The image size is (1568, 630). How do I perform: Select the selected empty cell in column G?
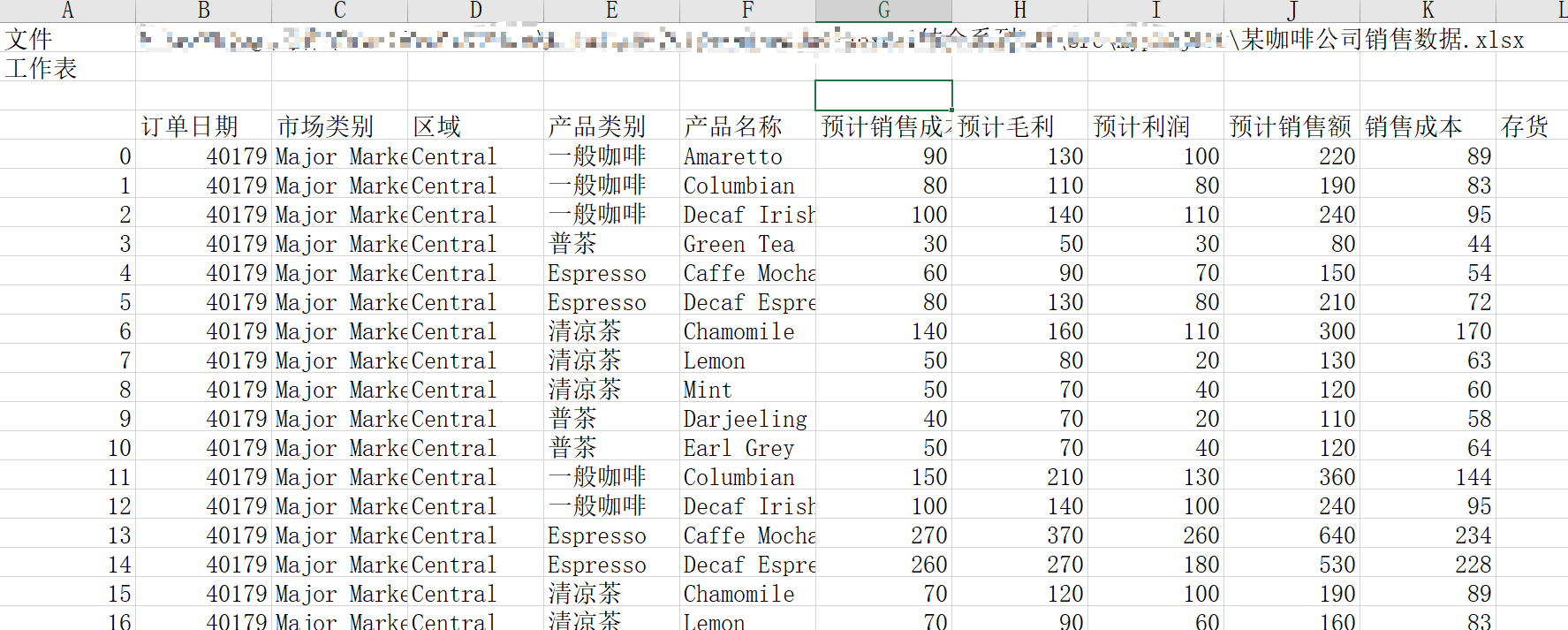[x=883, y=95]
